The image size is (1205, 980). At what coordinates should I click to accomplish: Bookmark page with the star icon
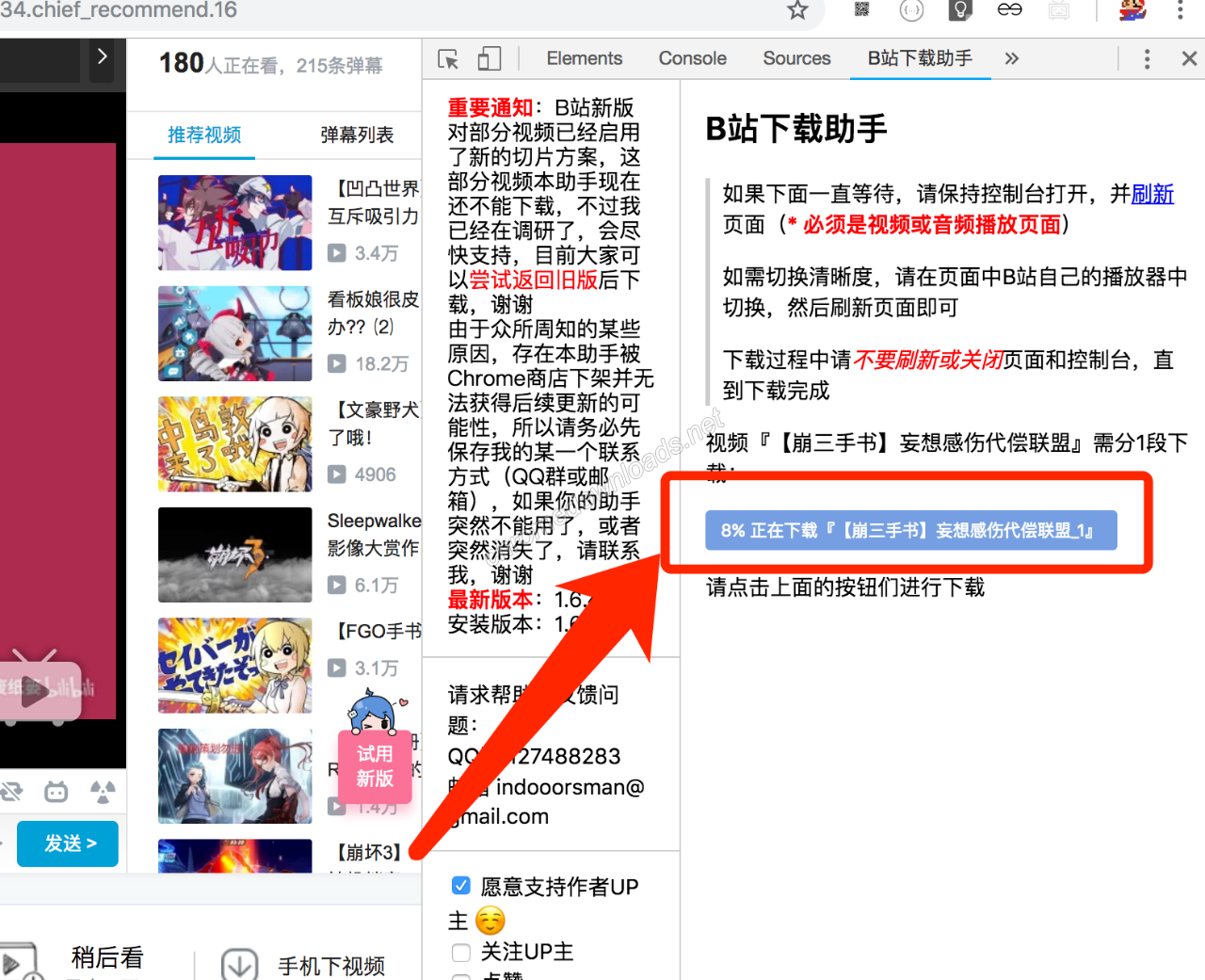(x=797, y=10)
